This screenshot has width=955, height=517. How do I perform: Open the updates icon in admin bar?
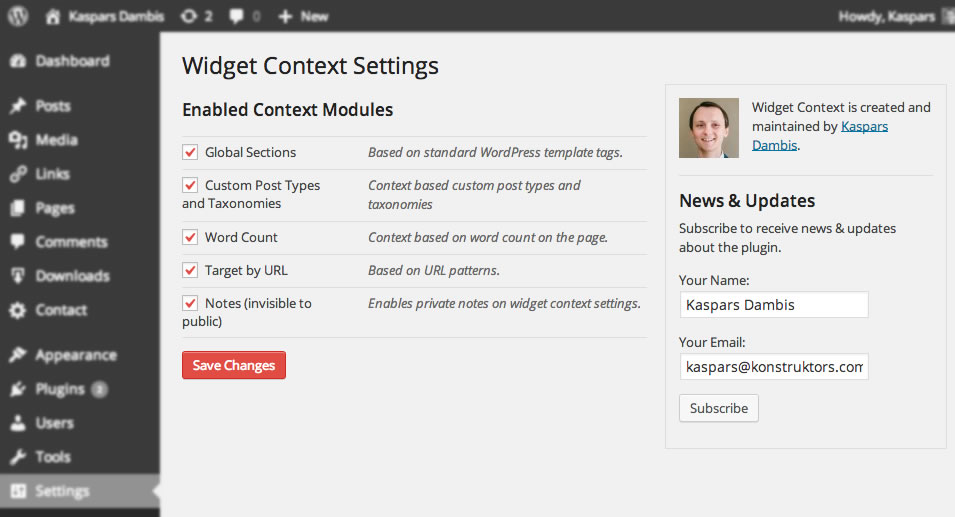pyautogui.click(x=189, y=16)
